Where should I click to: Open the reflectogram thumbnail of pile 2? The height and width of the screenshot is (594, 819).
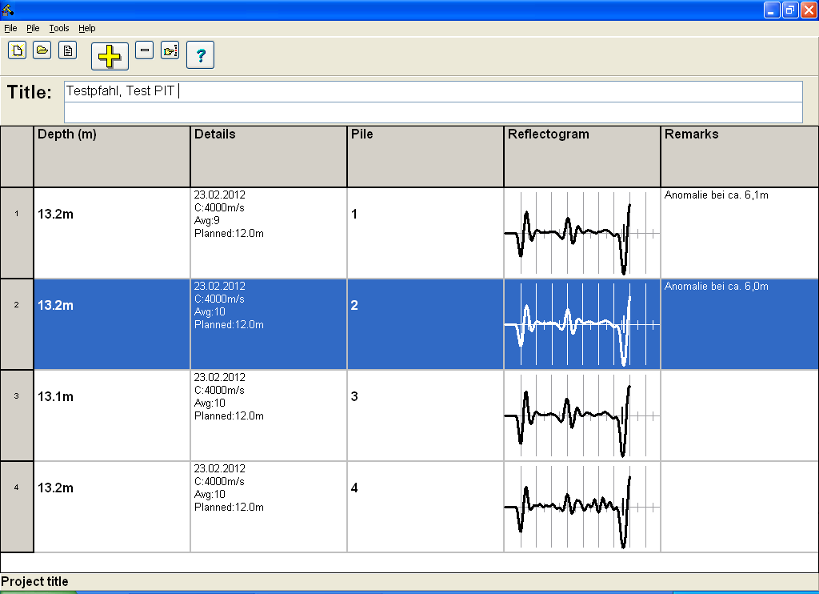click(582, 324)
